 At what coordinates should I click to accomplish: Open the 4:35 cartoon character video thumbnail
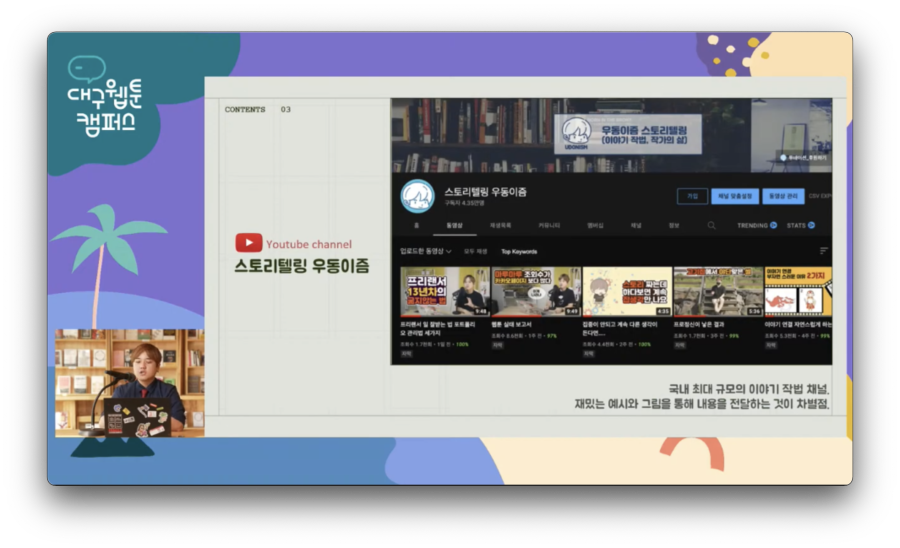(627, 292)
